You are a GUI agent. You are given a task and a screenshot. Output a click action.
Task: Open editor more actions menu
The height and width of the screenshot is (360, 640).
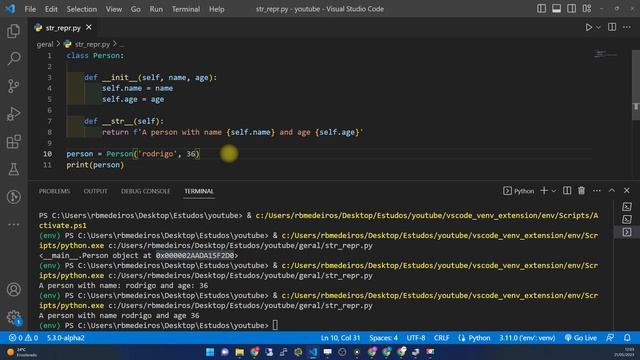click(627, 27)
